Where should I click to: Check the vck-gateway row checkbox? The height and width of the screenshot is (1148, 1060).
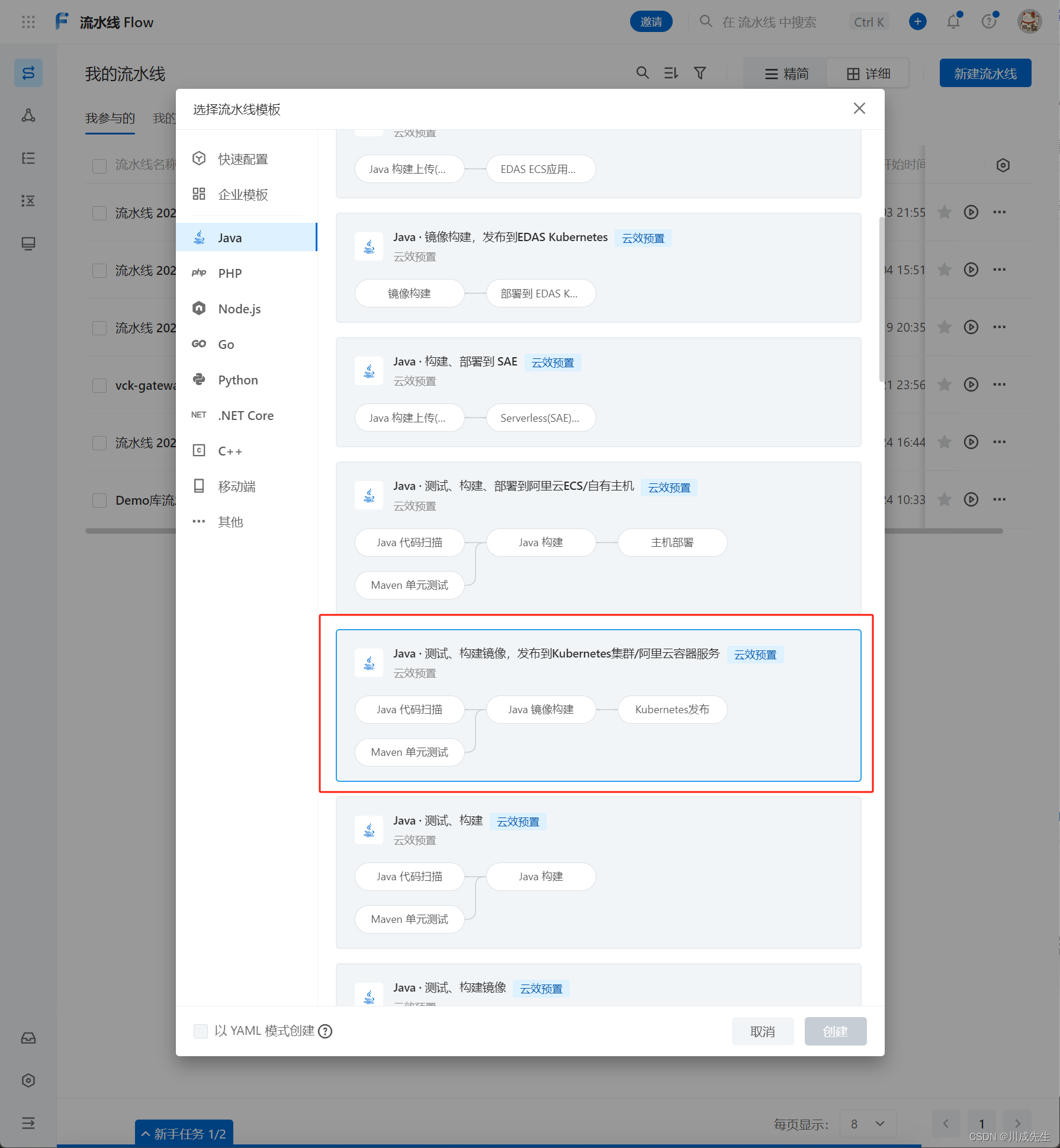(x=99, y=386)
